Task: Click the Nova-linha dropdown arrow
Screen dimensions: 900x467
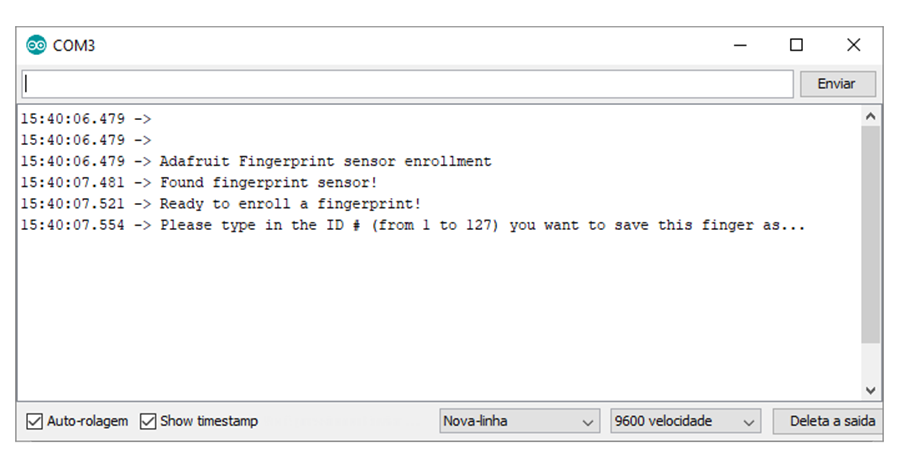Action: (587, 422)
